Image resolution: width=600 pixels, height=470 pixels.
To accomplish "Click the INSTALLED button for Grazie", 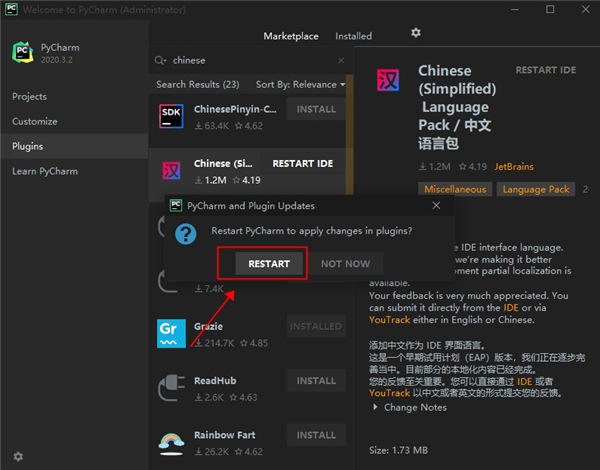I will click(x=316, y=326).
